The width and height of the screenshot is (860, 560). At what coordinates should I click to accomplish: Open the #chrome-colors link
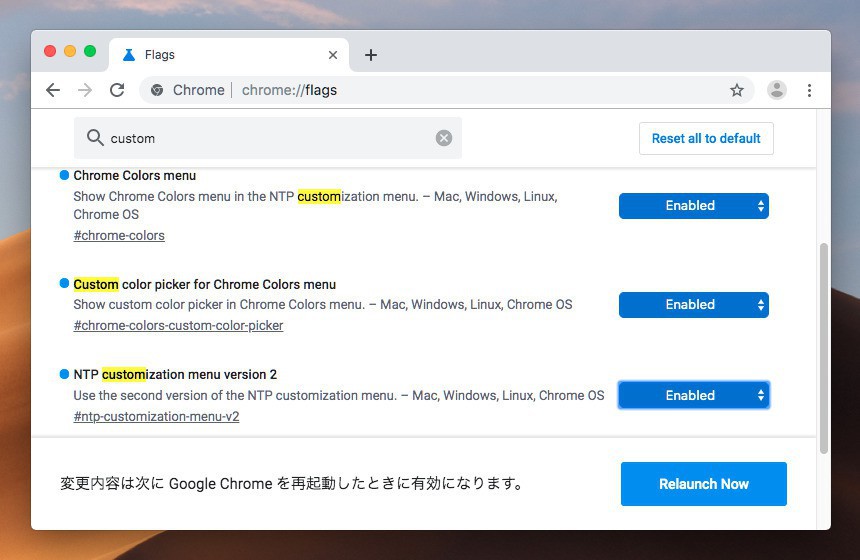point(119,235)
